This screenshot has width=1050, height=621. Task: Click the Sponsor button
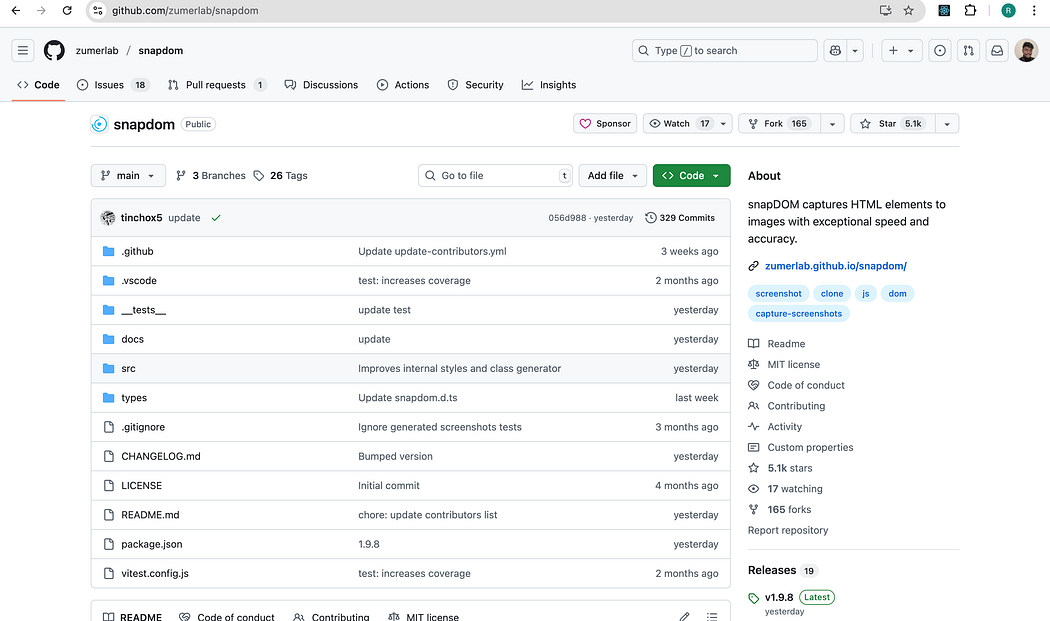(x=605, y=124)
